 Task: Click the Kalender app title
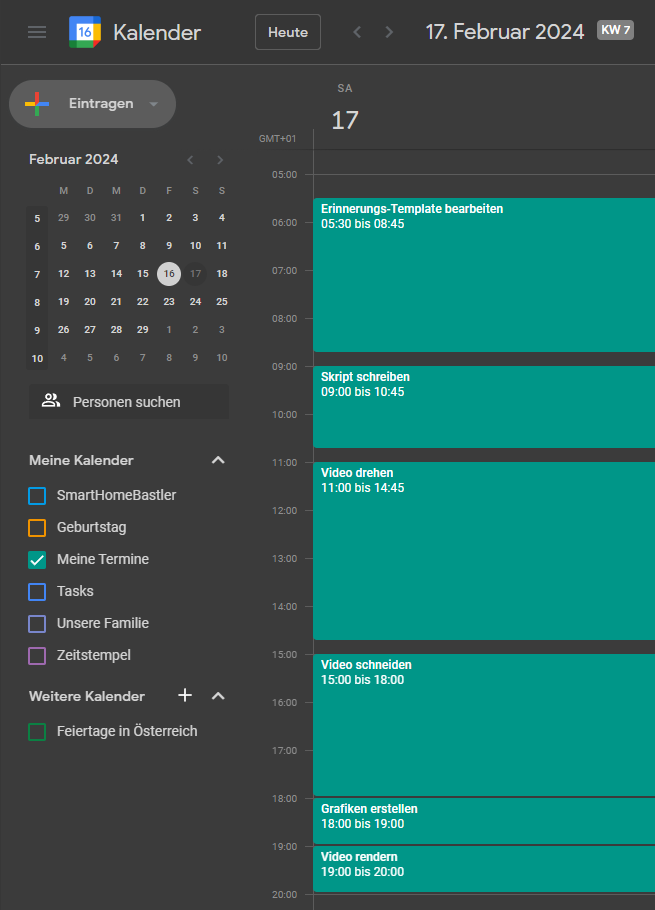[157, 32]
